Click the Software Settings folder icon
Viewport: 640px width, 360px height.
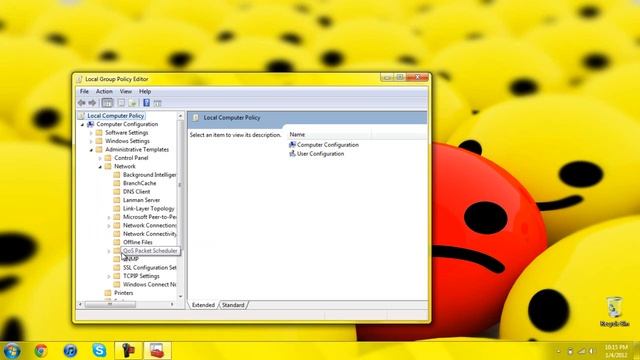pyautogui.click(x=99, y=133)
